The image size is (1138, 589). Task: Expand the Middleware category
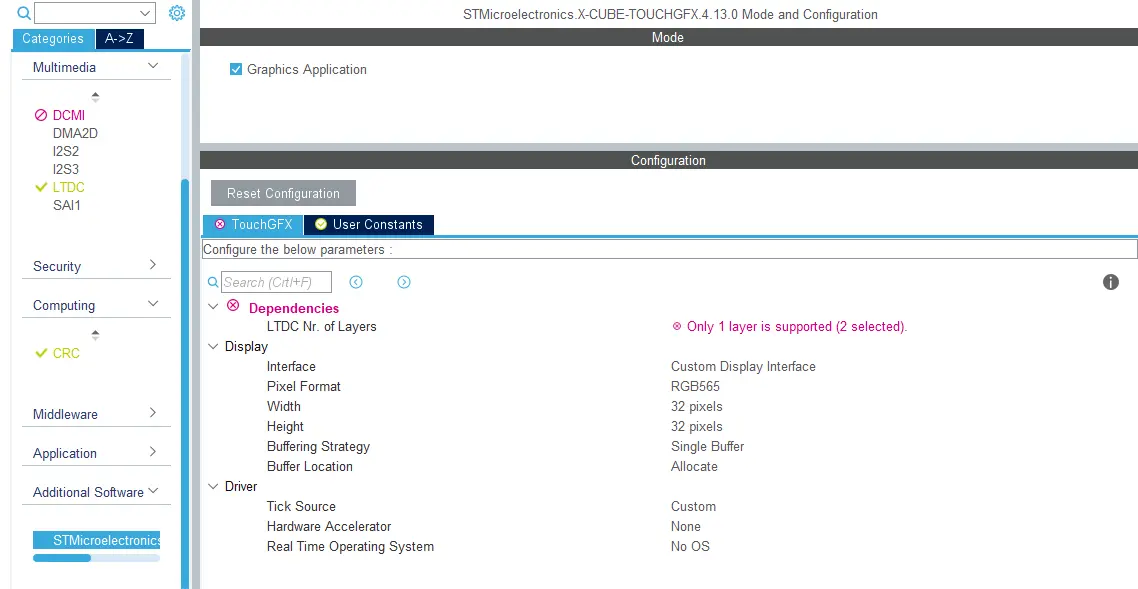[152, 413]
